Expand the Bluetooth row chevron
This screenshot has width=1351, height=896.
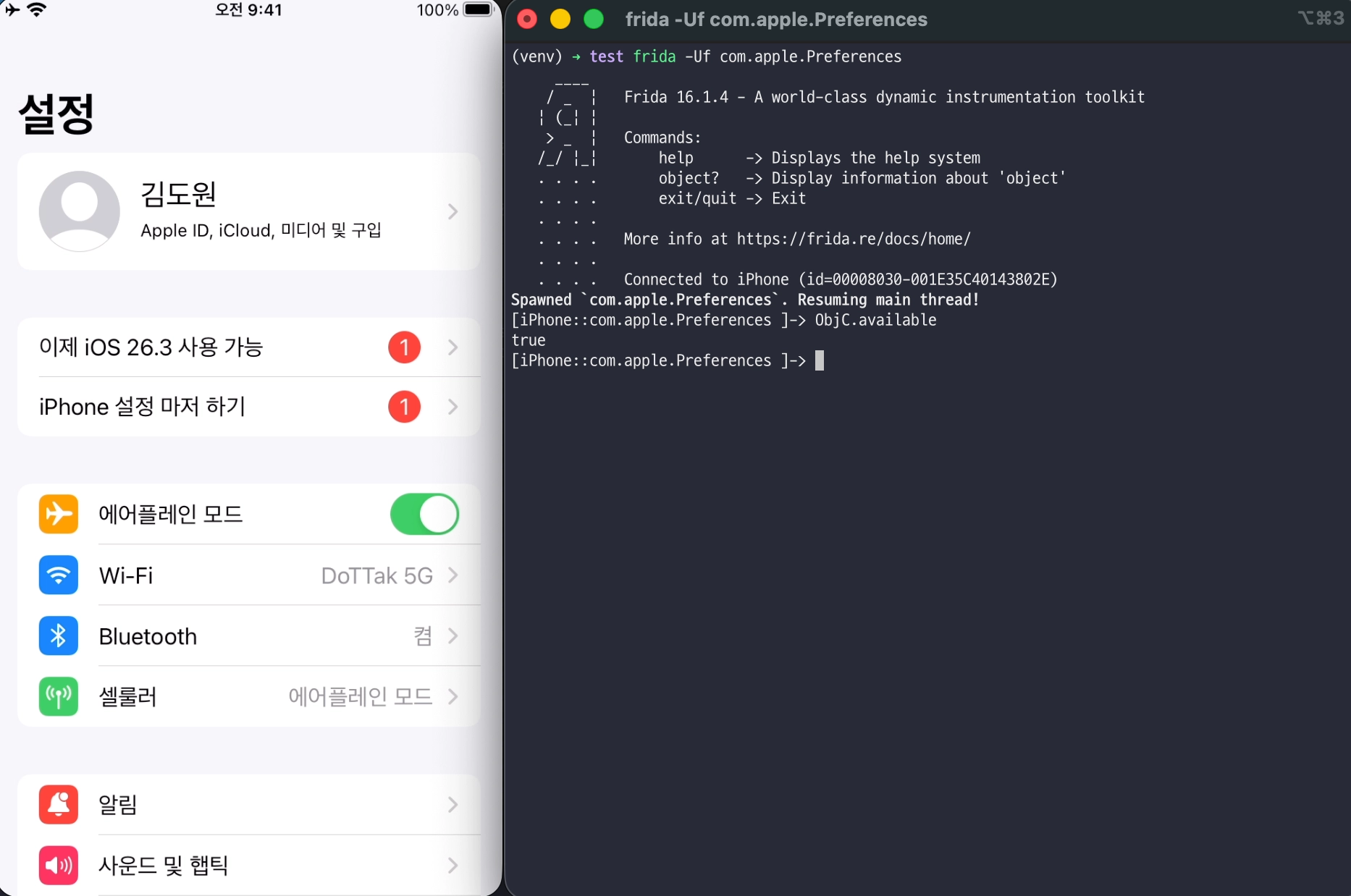coord(453,635)
